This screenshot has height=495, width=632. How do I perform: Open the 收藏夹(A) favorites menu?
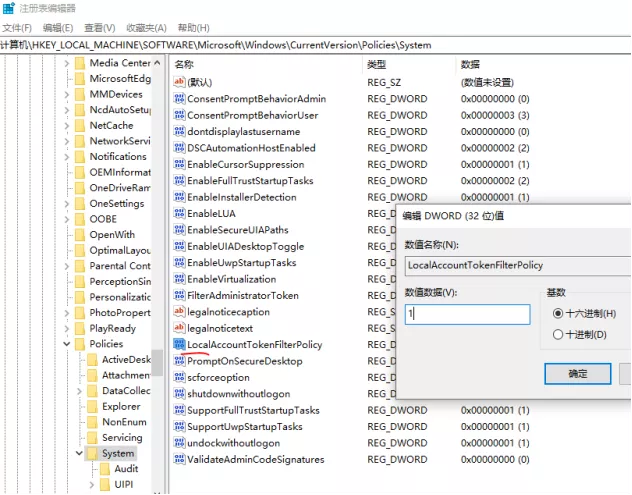pos(146,28)
